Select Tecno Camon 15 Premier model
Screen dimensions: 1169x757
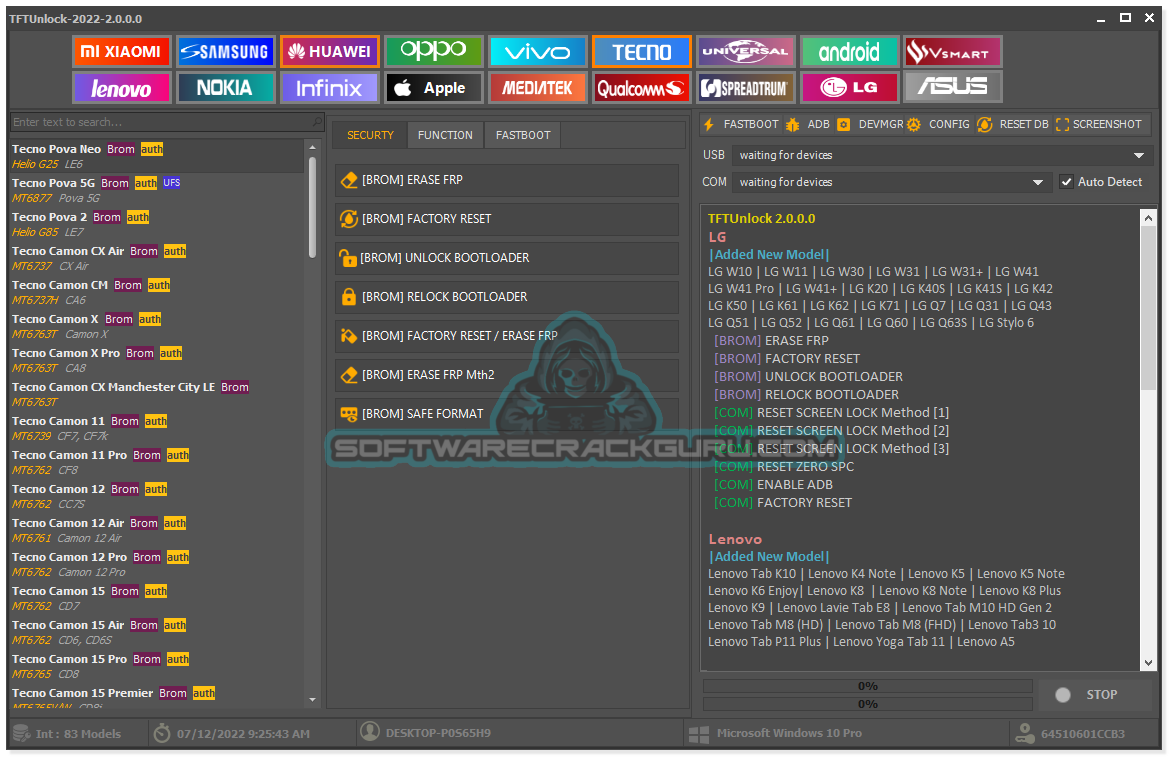pos(157,699)
